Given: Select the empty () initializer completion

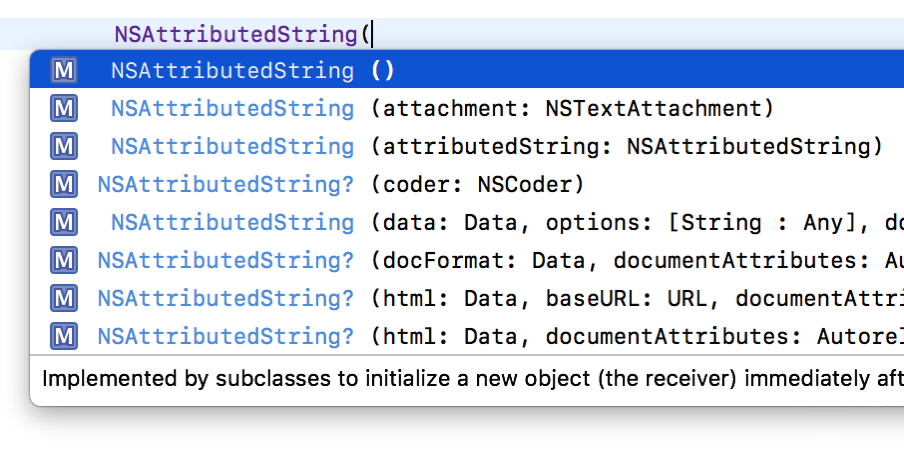Looking at the screenshot, I should coord(467,70).
